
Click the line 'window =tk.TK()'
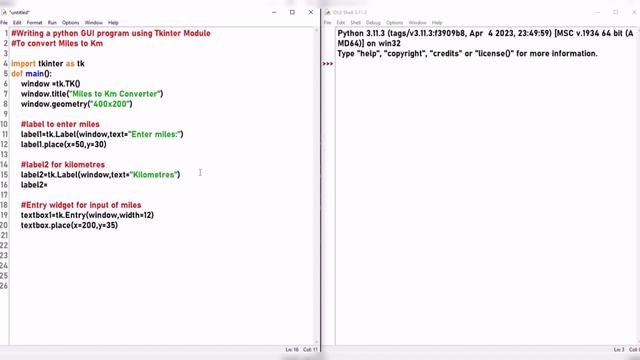(x=51, y=84)
